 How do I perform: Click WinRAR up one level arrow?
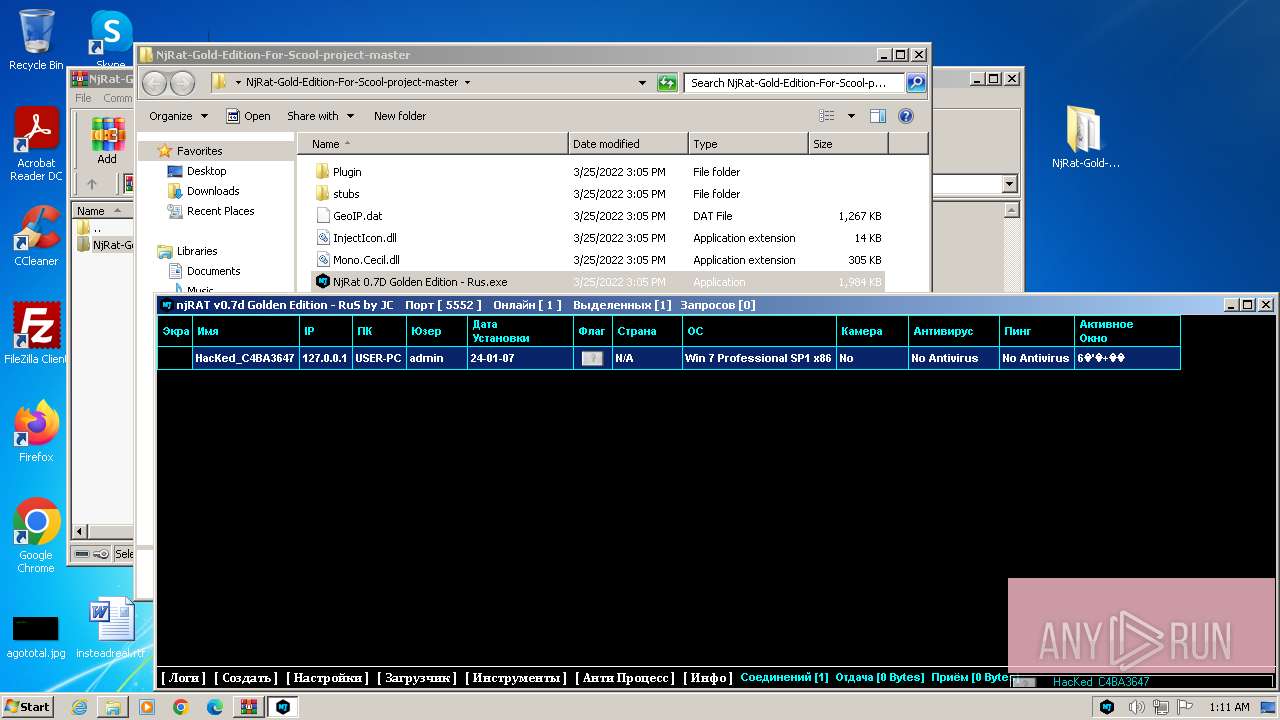pos(92,184)
